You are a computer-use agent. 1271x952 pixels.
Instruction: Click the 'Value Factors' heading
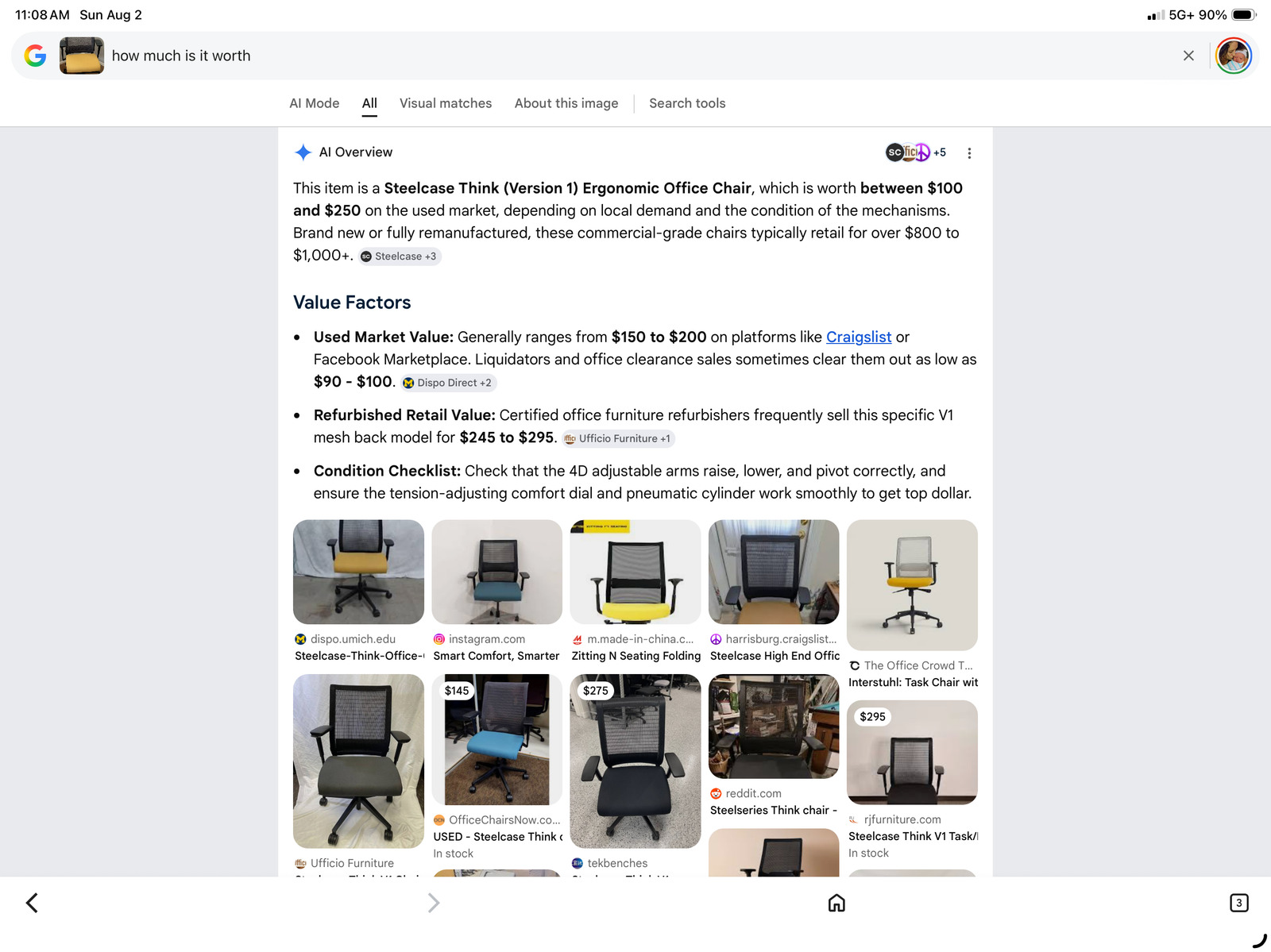pyautogui.click(x=352, y=303)
